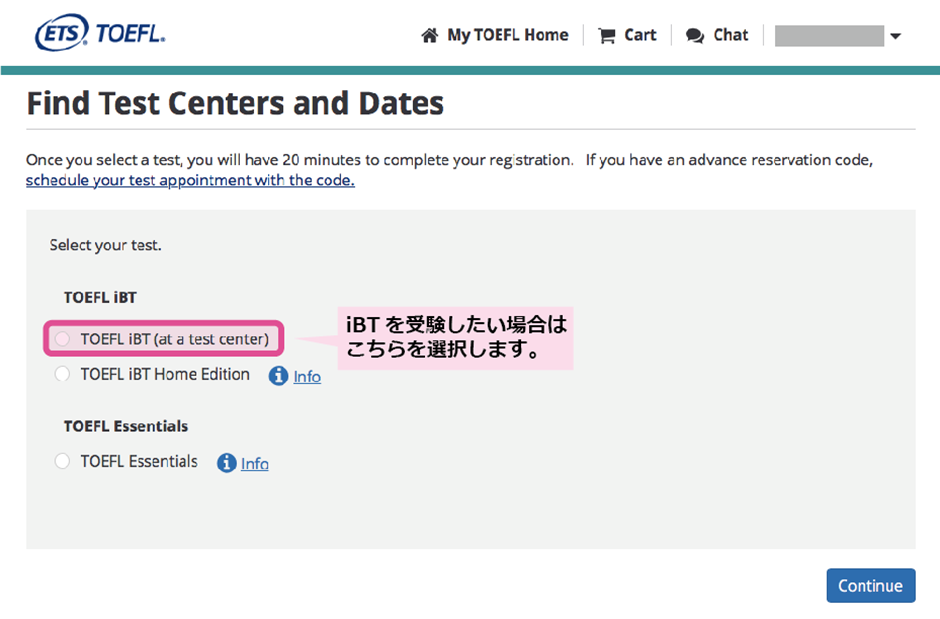Click the blue info icon beside TOEFL Essentials
Screen dimensions: 940x619
[226, 463]
